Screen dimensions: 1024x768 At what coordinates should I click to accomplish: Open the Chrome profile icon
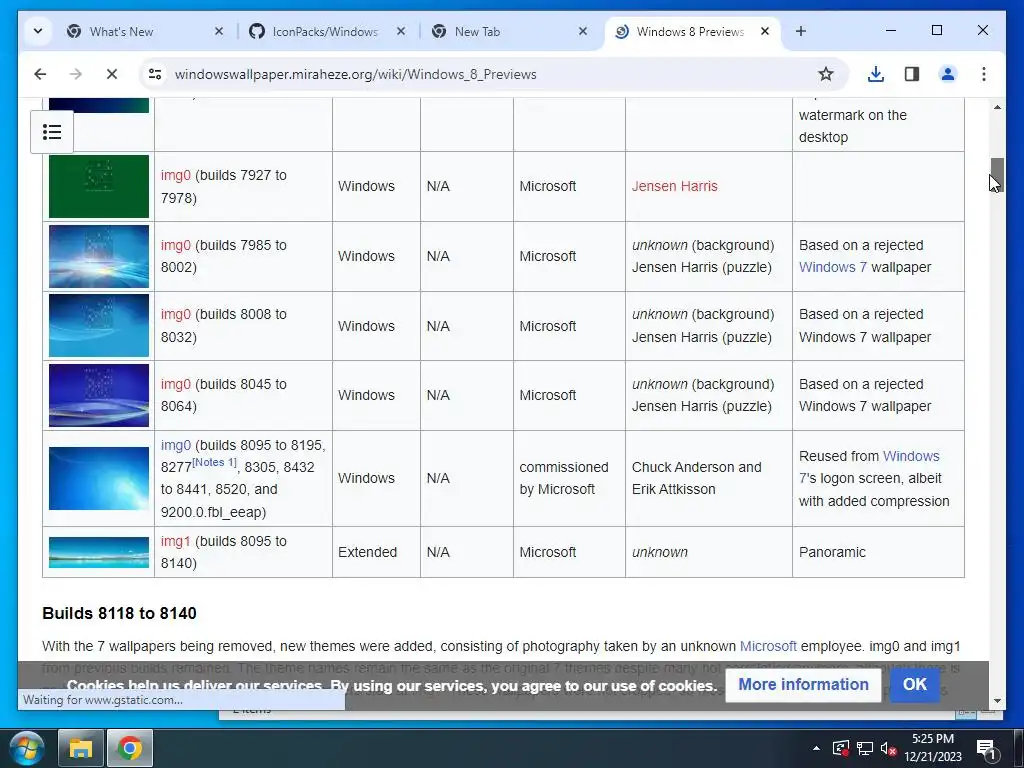click(948, 74)
